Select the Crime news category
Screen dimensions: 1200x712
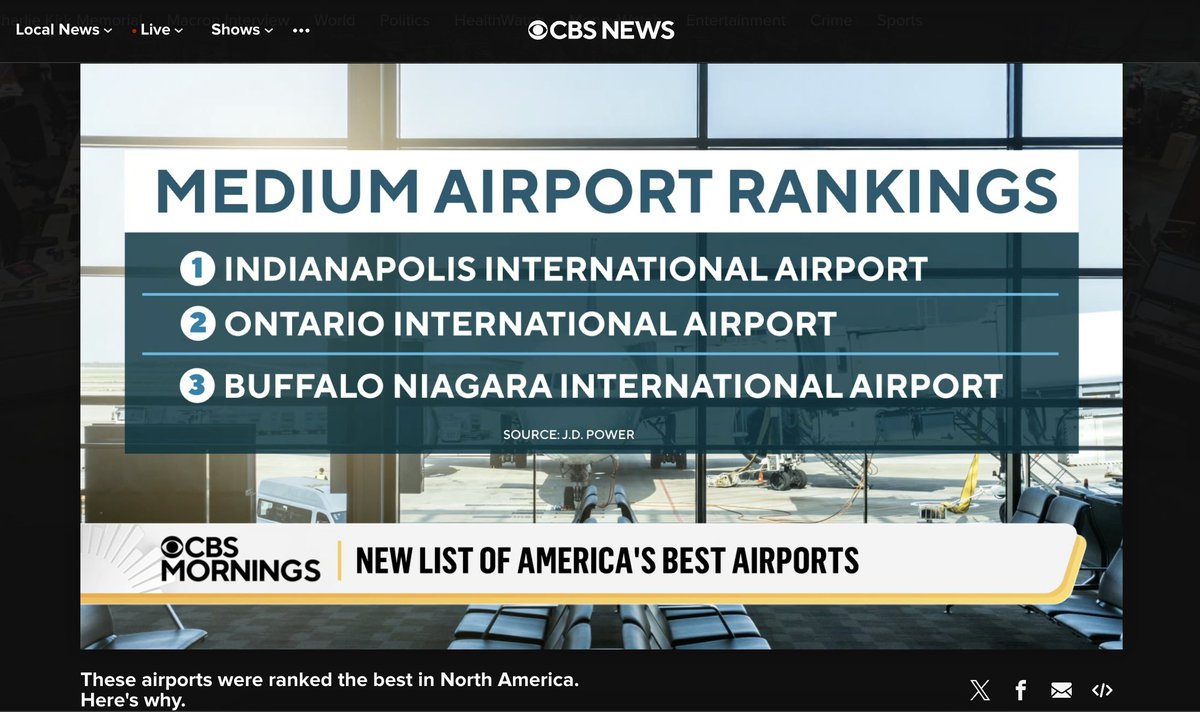click(831, 19)
